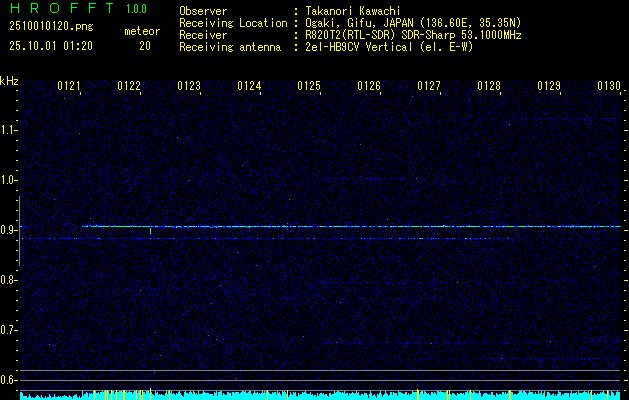Click the 0125 time axis label
Screen dimensions: 629x400
[309, 86]
